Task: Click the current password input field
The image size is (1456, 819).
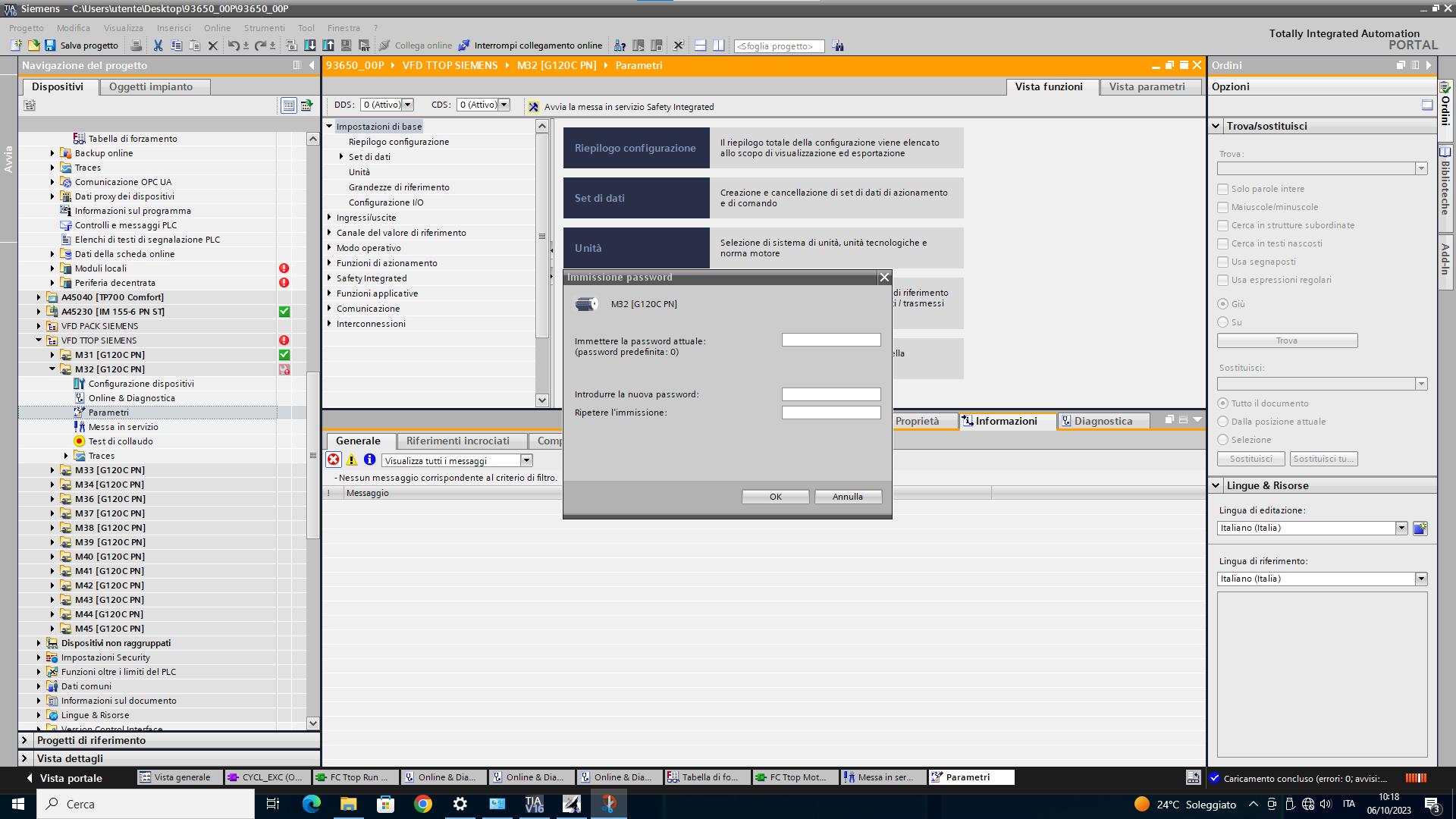Action: pos(831,340)
